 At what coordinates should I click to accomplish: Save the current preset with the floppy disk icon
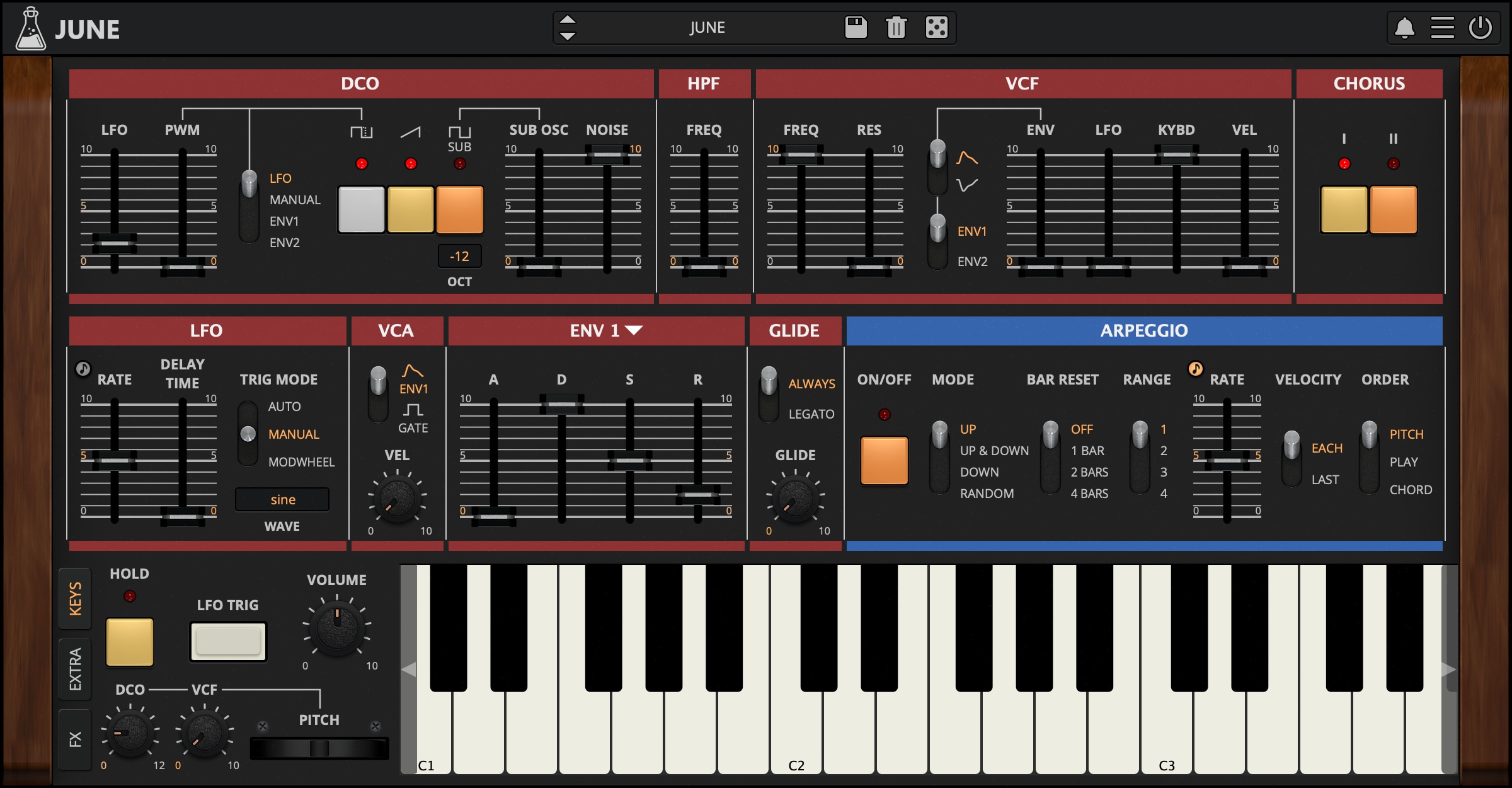pyautogui.click(x=856, y=28)
